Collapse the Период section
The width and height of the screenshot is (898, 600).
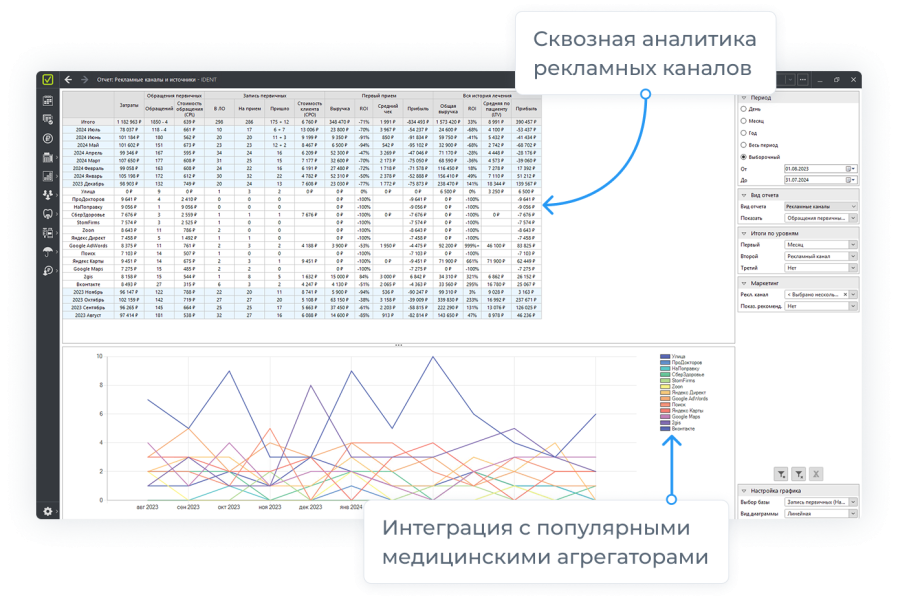744,98
